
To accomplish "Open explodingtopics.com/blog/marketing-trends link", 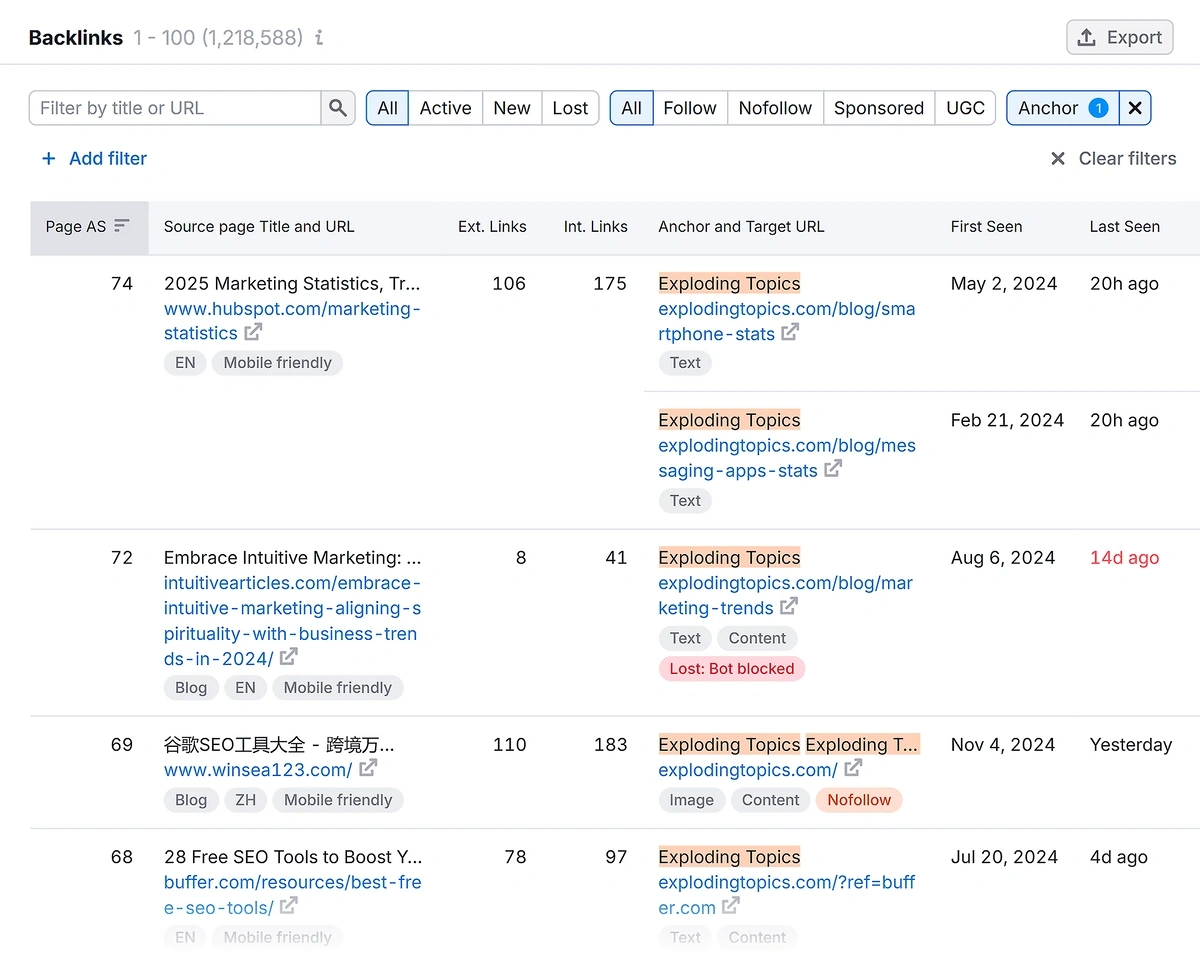I will coord(785,595).
